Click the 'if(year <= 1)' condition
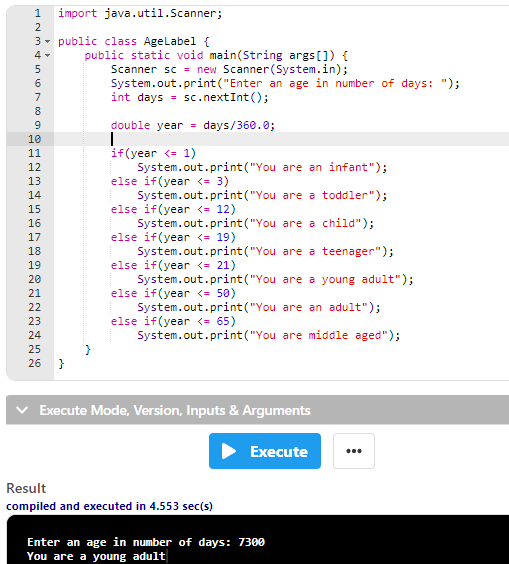The height and width of the screenshot is (564, 509). 153,153
